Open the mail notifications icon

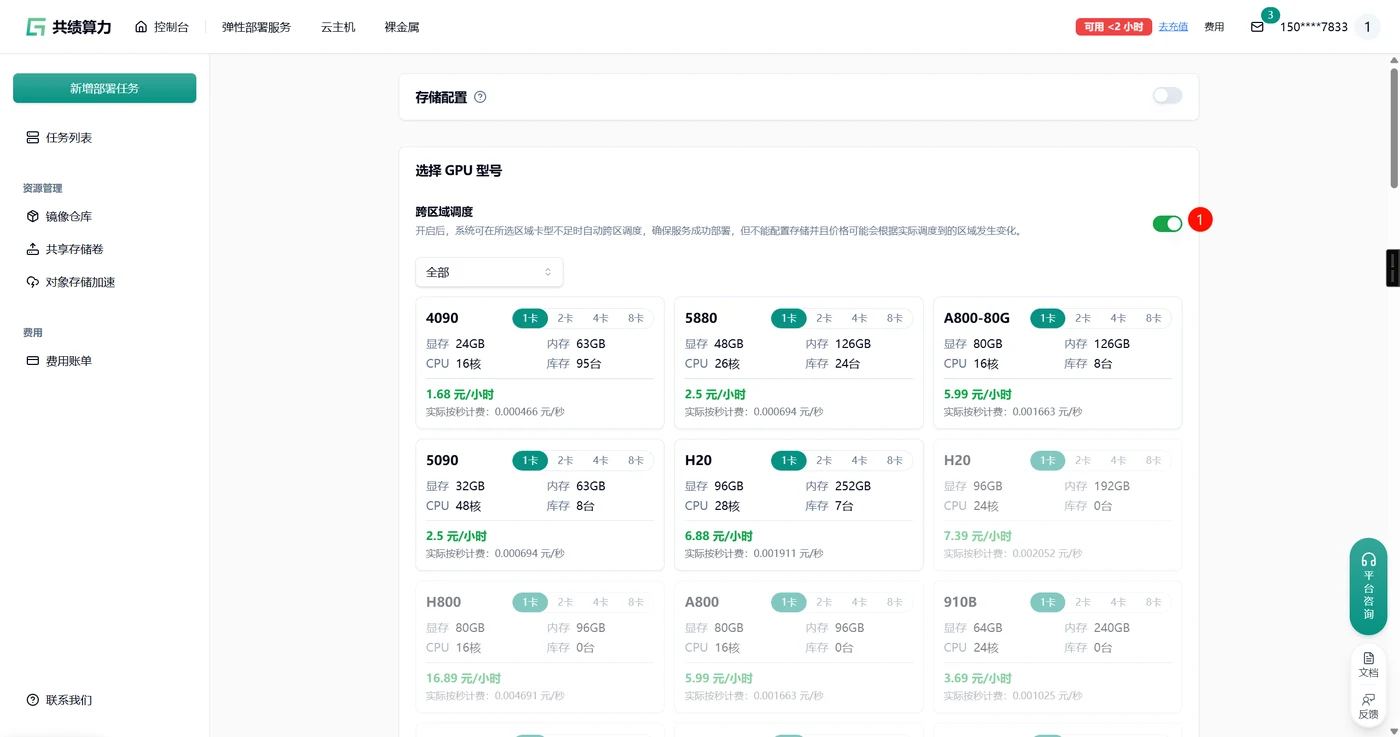pyautogui.click(x=1257, y=27)
